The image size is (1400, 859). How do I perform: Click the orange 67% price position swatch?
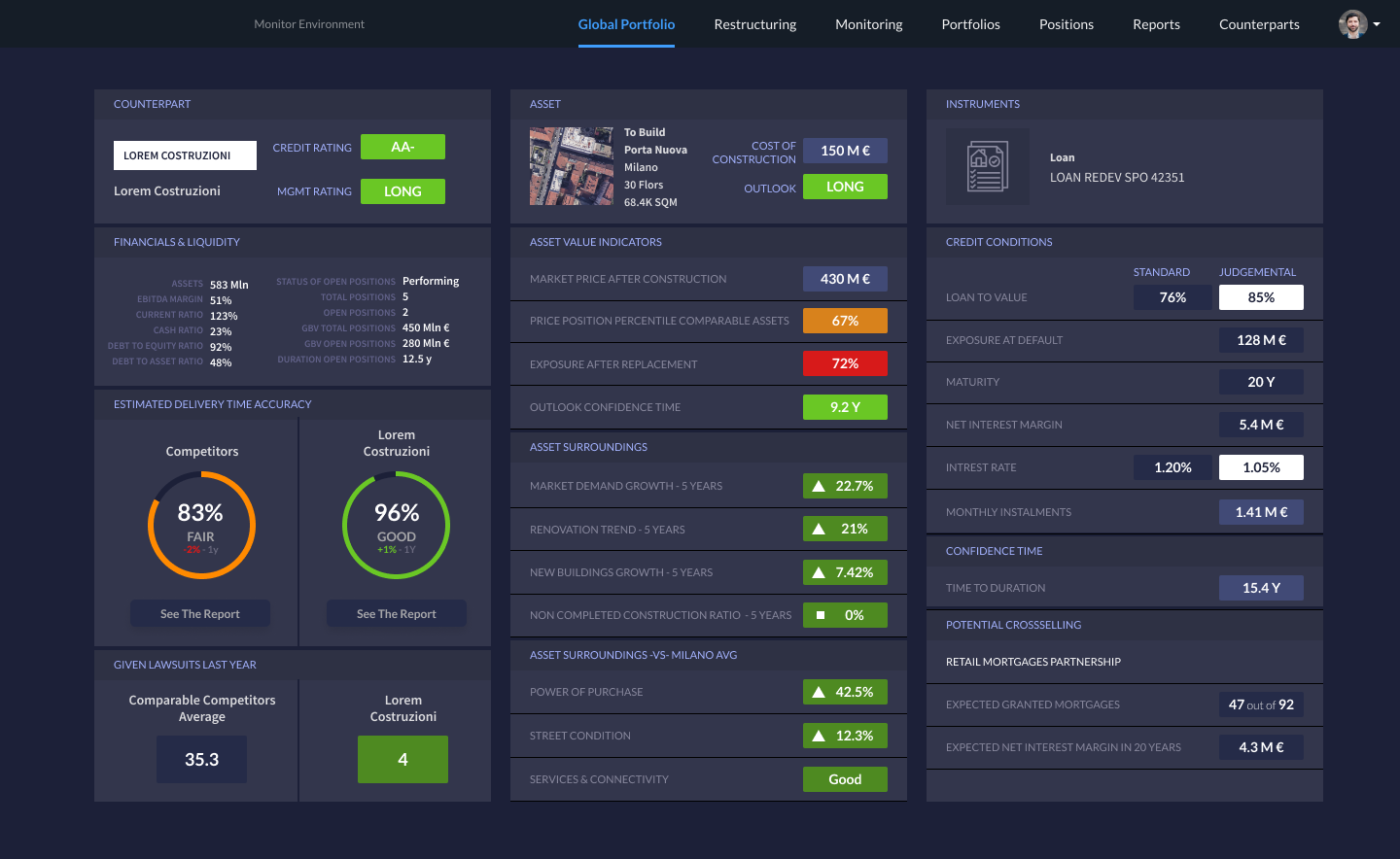pyautogui.click(x=845, y=321)
